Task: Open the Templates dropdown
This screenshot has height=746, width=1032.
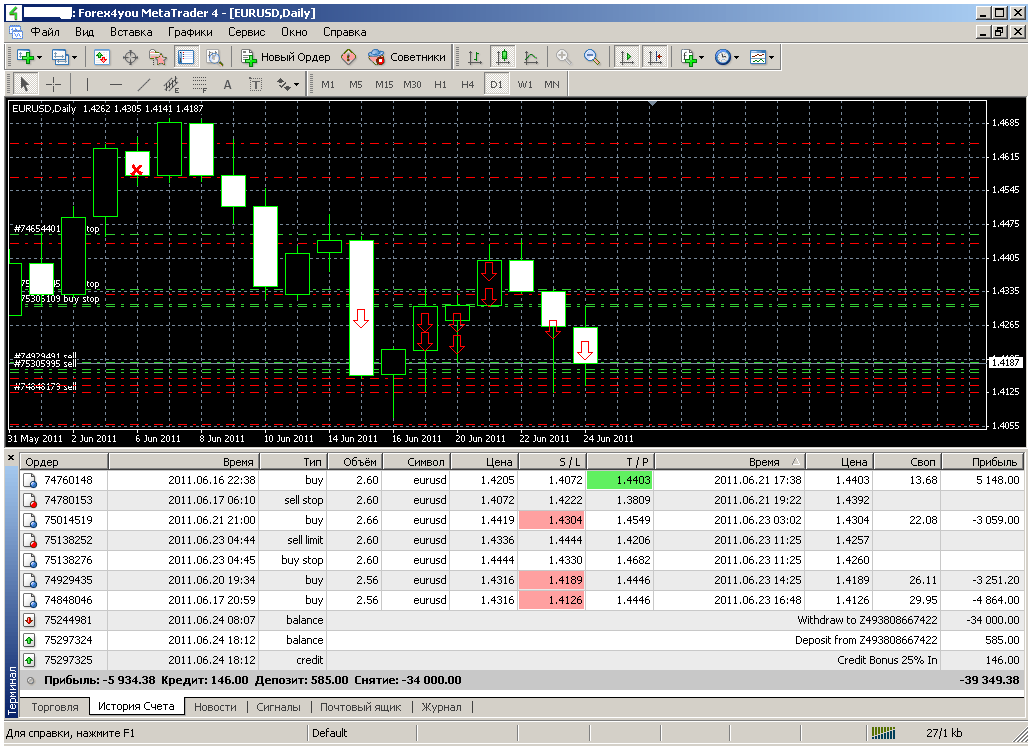Action: pos(762,57)
